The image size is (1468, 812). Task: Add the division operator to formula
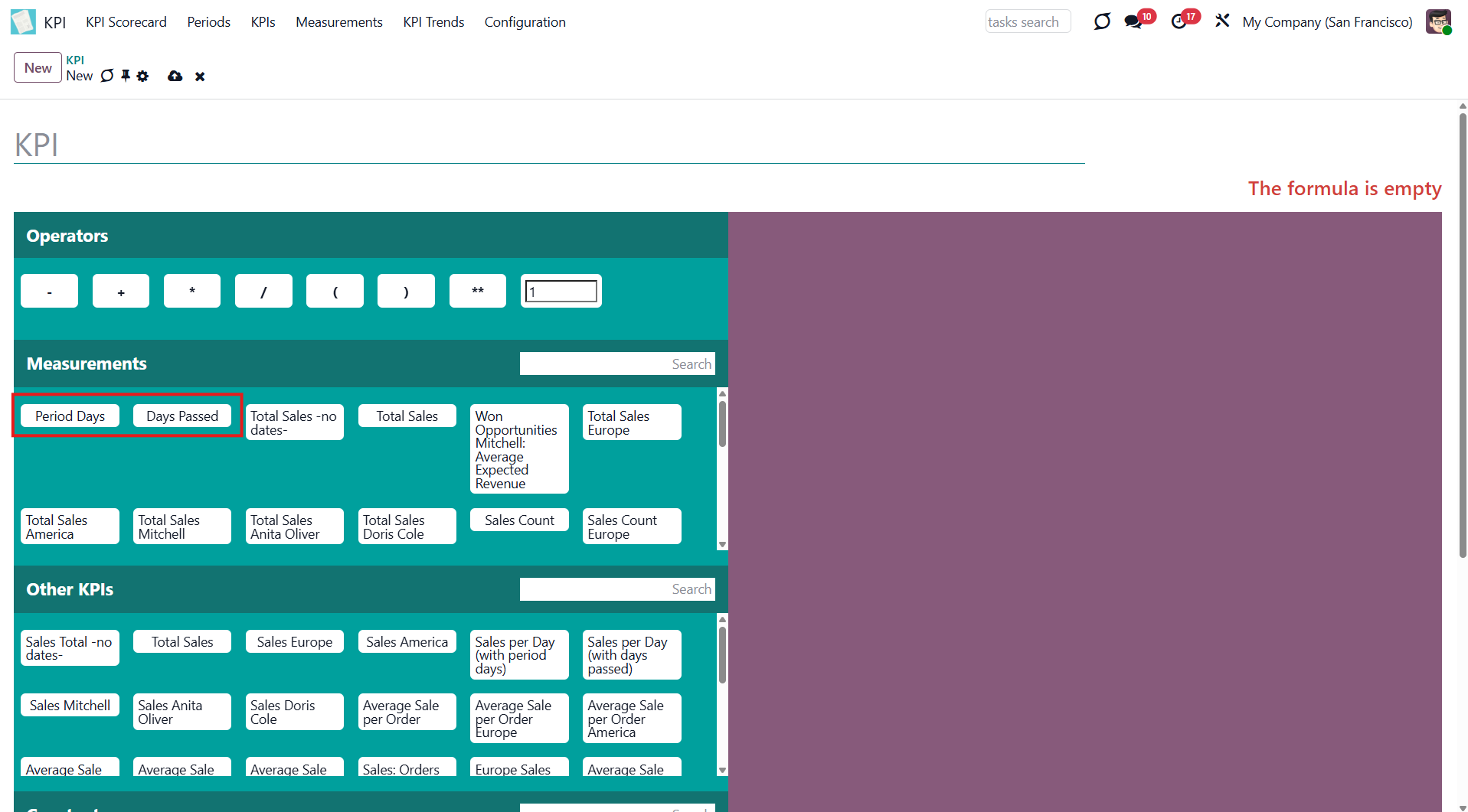263,291
